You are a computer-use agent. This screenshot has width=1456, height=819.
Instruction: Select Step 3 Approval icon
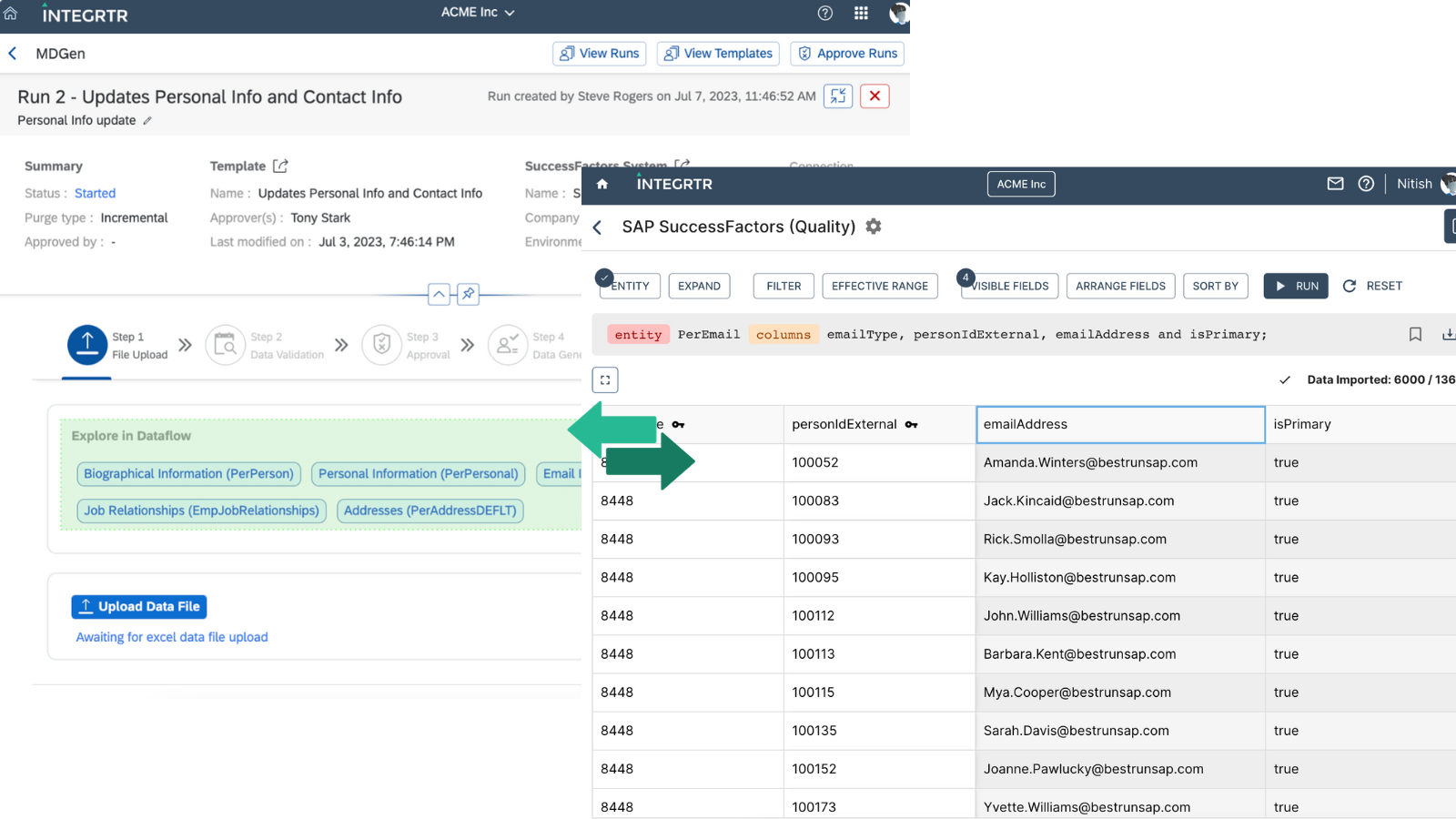click(381, 345)
